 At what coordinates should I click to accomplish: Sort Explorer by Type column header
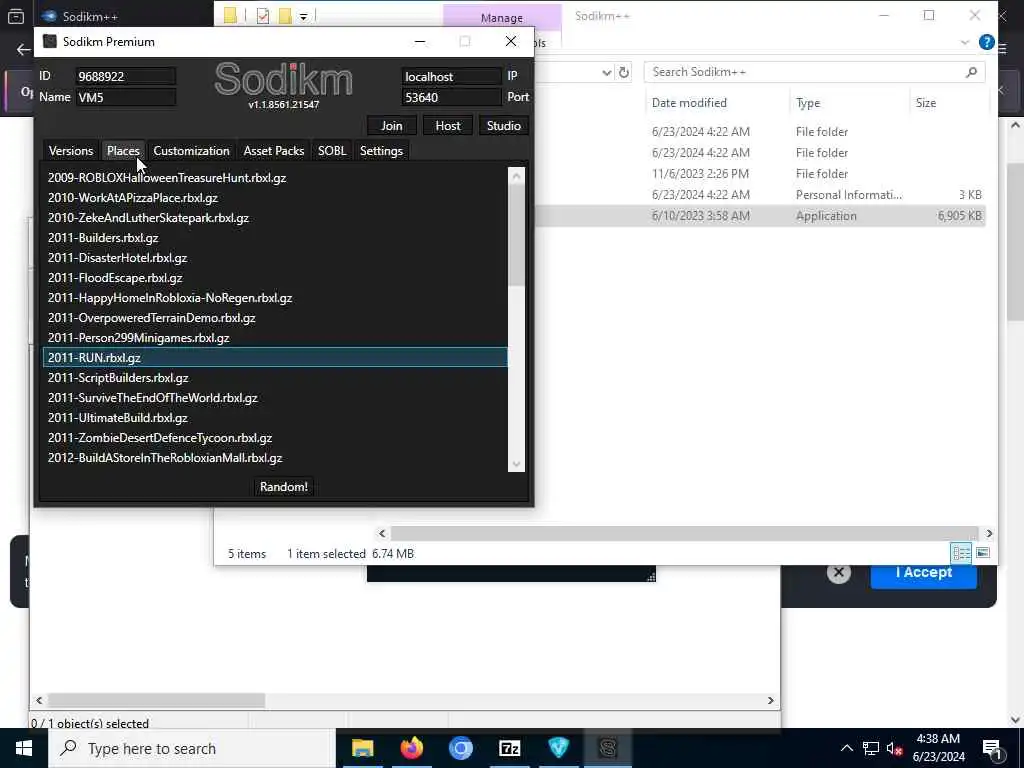pyautogui.click(x=808, y=103)
